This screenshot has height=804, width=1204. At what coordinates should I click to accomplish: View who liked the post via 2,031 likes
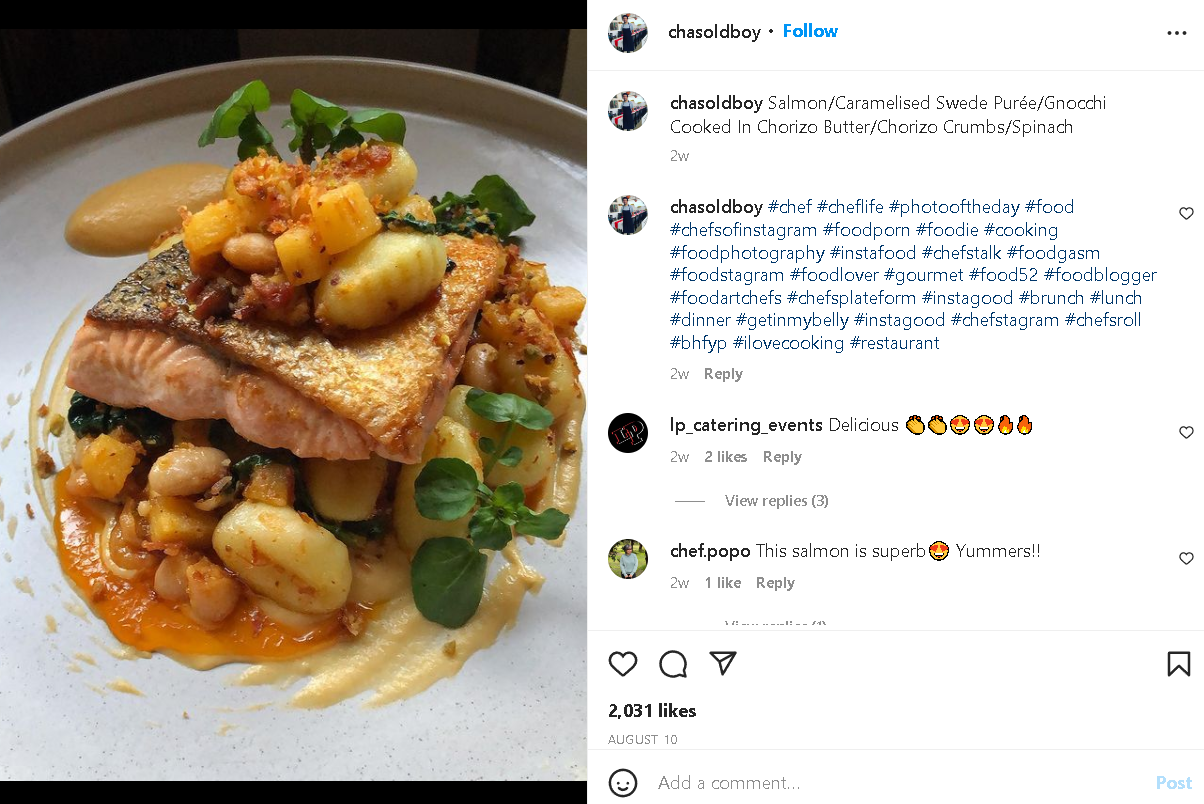pos(651,710)
